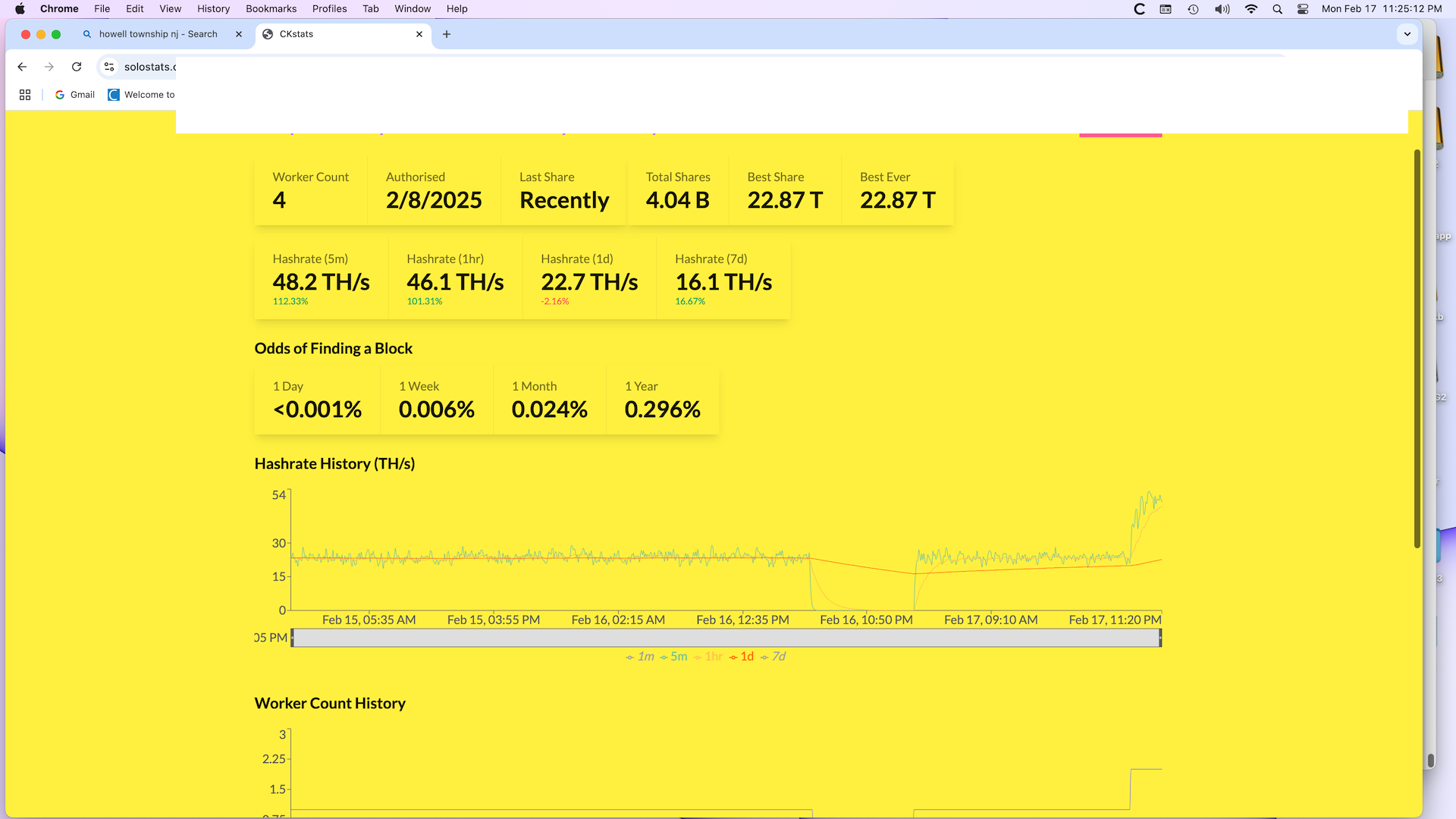Click the Hashrate (7d) 16.1 TH/s value
The width and height of the screenshot is (1456, 819).
pos(723,282)
